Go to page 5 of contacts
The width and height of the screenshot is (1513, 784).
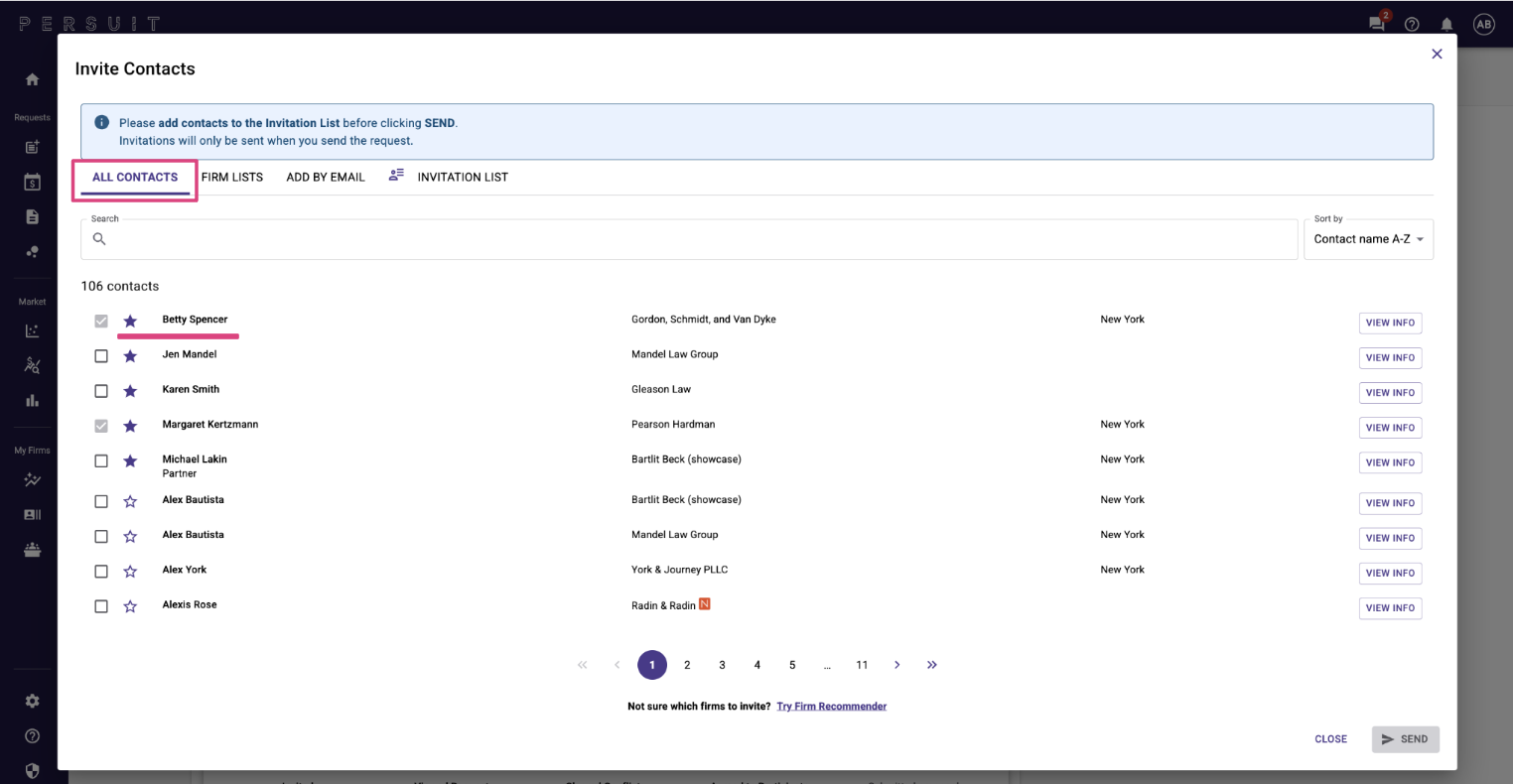click(792, 665)
